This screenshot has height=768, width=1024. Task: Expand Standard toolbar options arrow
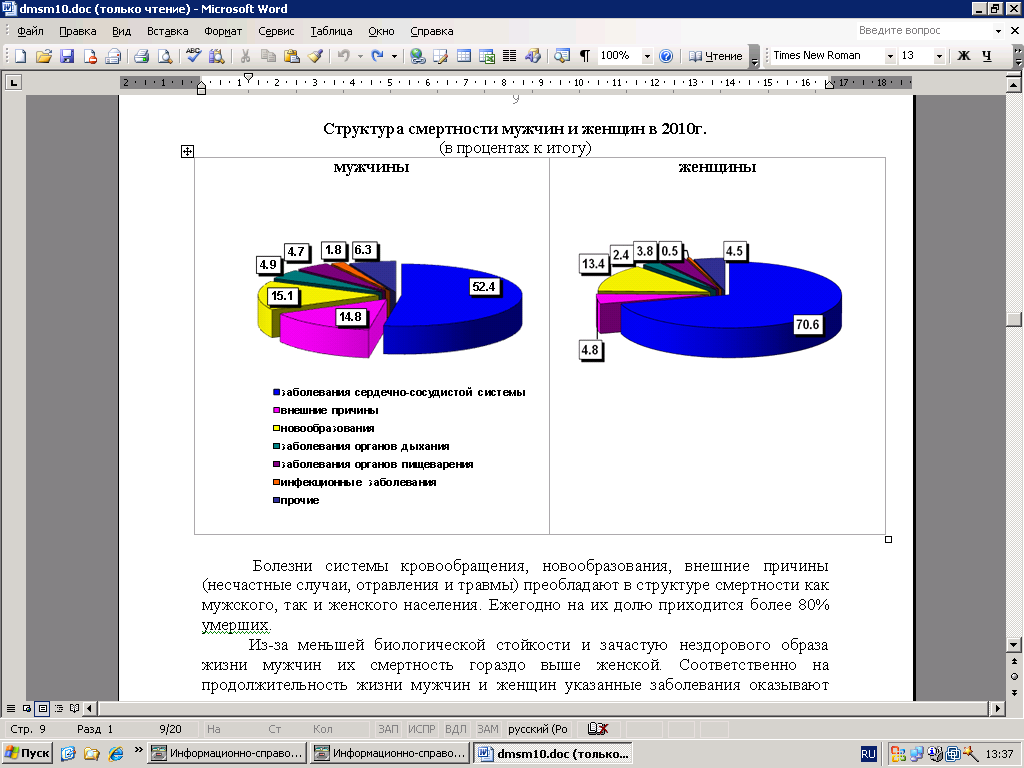(754, 57)
